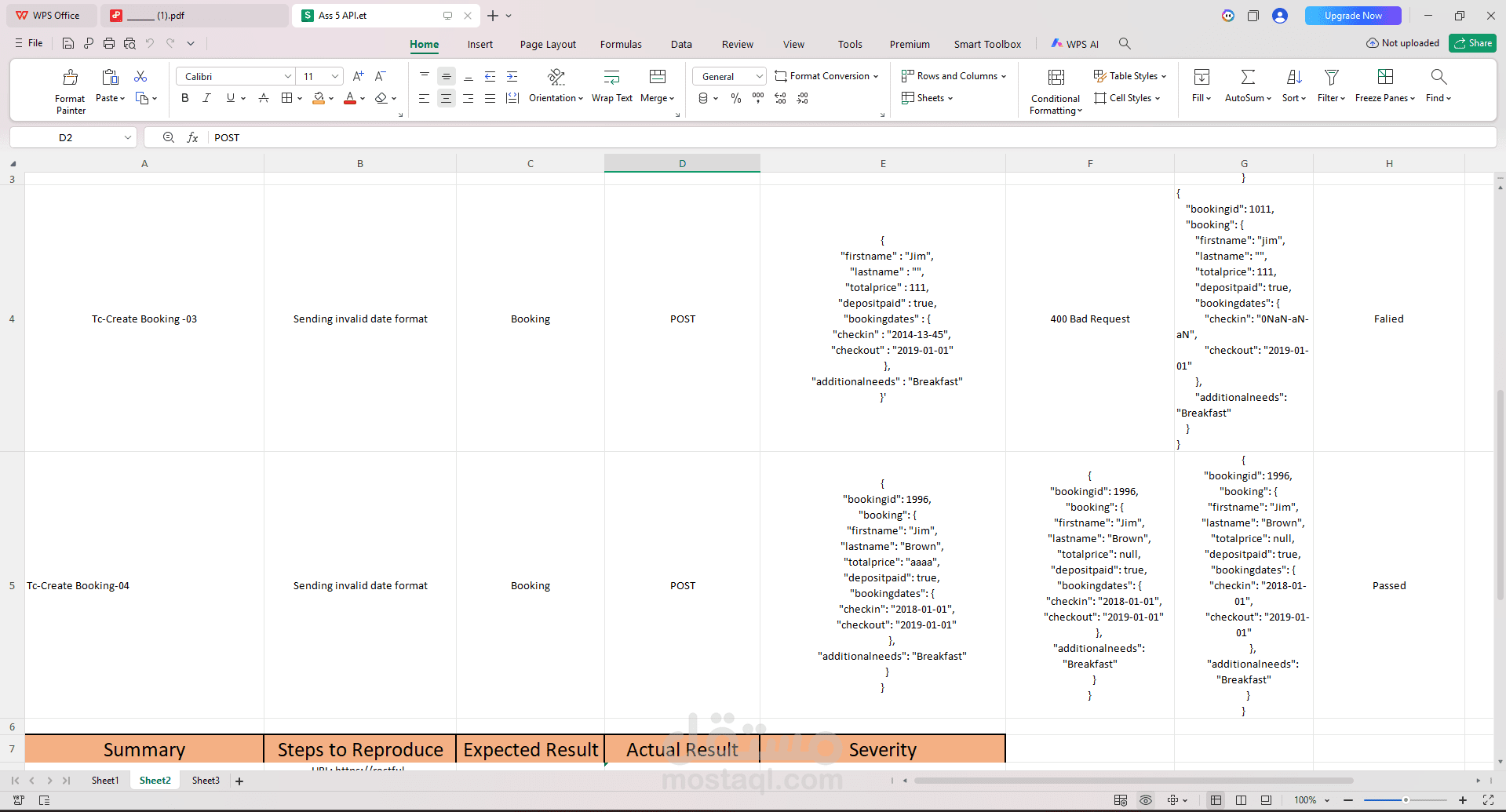The width and height of the screenshot is (1506, 812).
Task: Open the Page Layout ribbon tab
Action: coord(548,44)
